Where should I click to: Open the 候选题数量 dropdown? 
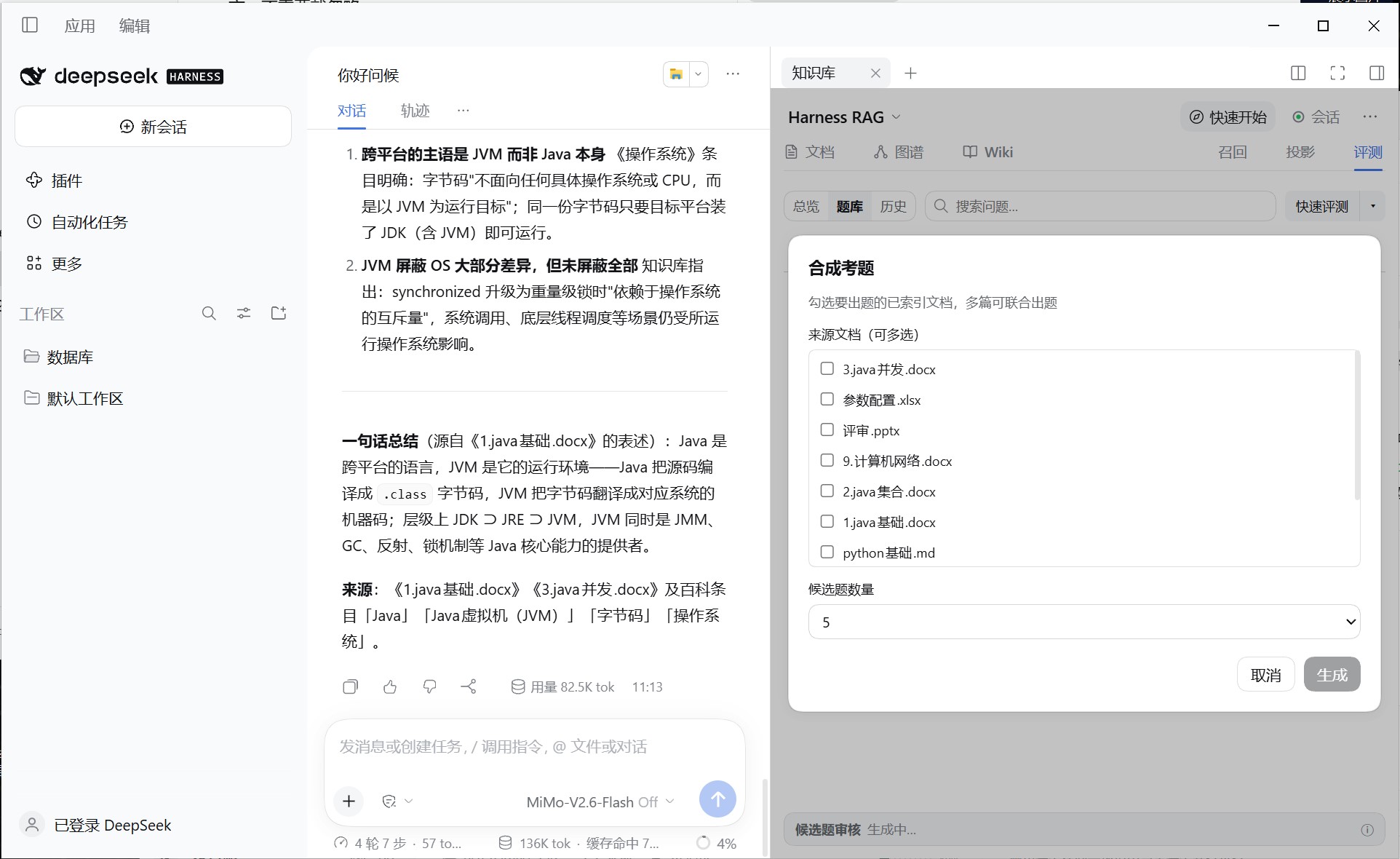(1084, 622)
